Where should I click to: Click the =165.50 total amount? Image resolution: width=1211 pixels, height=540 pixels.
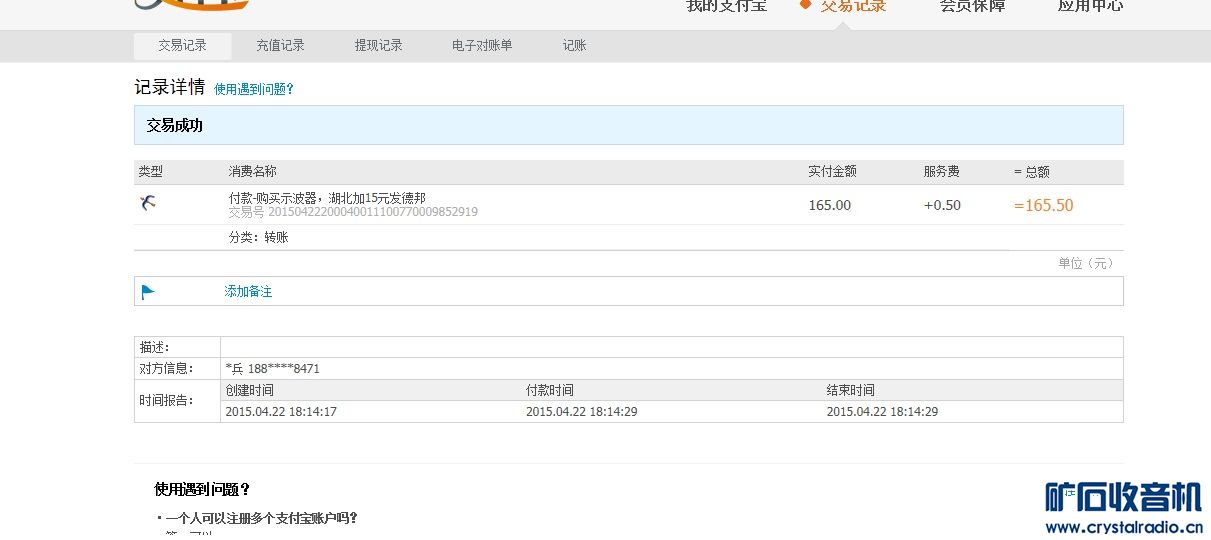[1043, 206]
